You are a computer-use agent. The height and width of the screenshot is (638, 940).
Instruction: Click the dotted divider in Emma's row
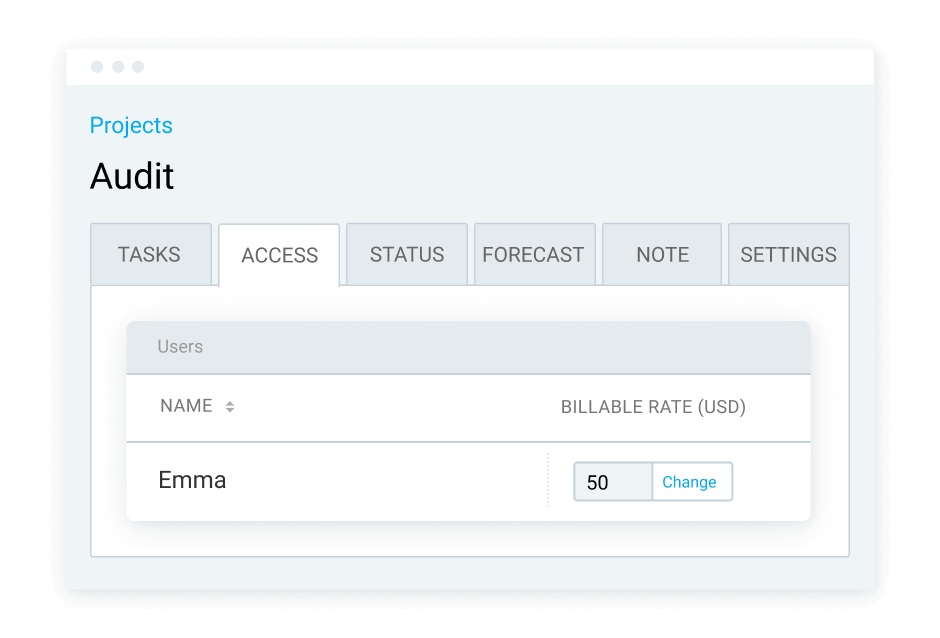pos(548,480)
